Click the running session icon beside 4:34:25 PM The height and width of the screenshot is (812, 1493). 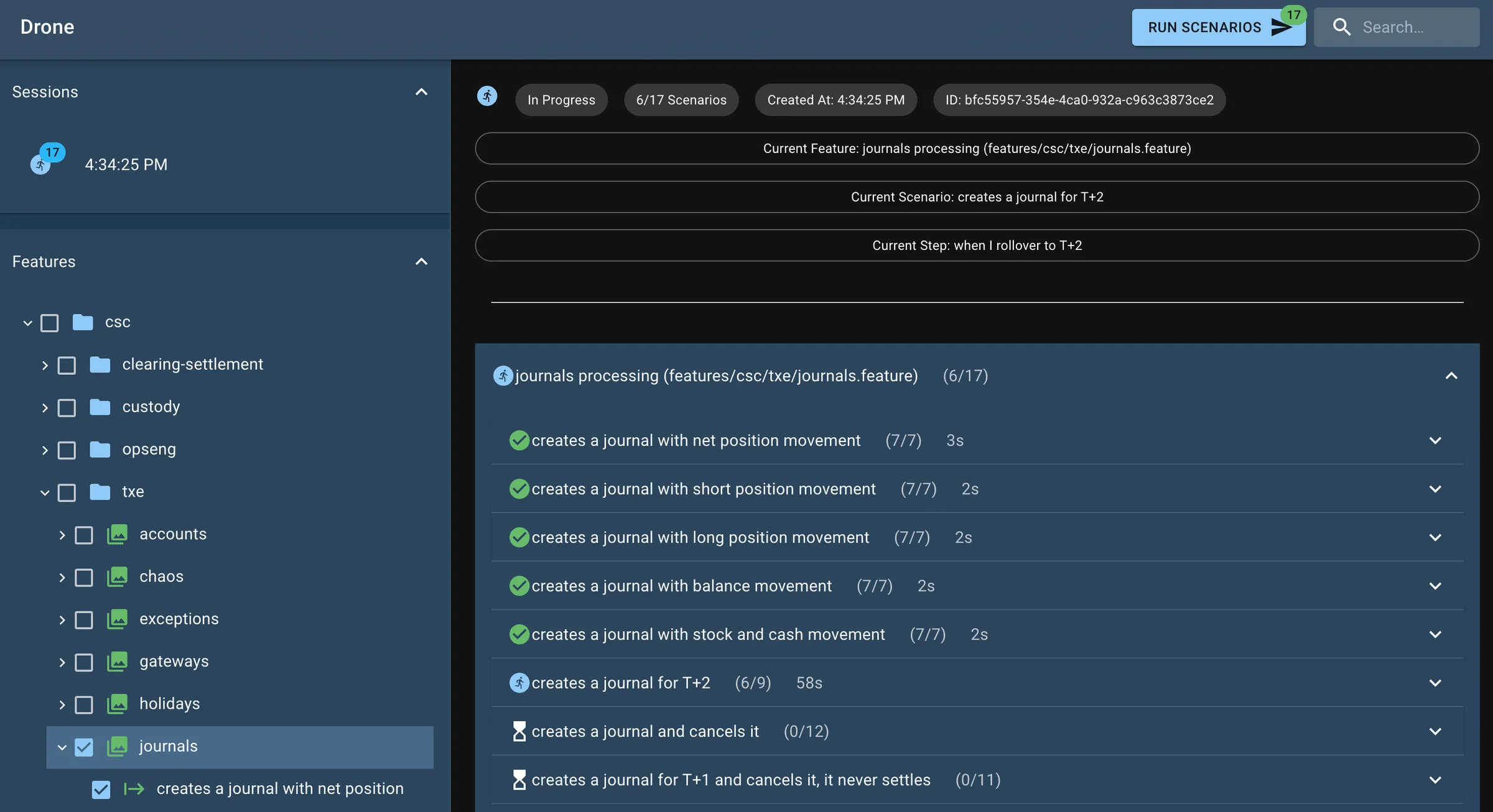(40, 165)
